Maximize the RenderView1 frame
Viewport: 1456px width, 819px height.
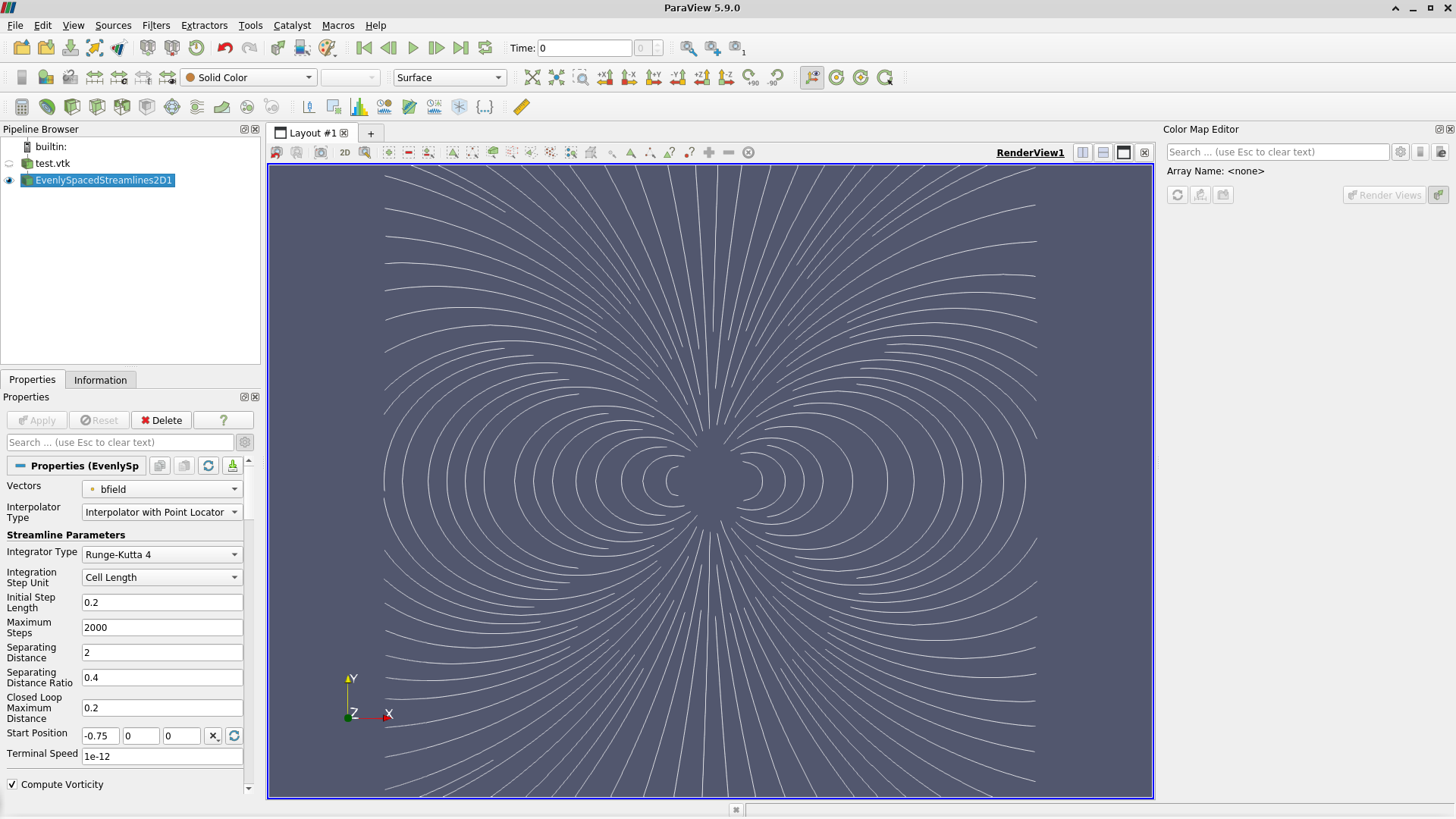point(1124,152)
